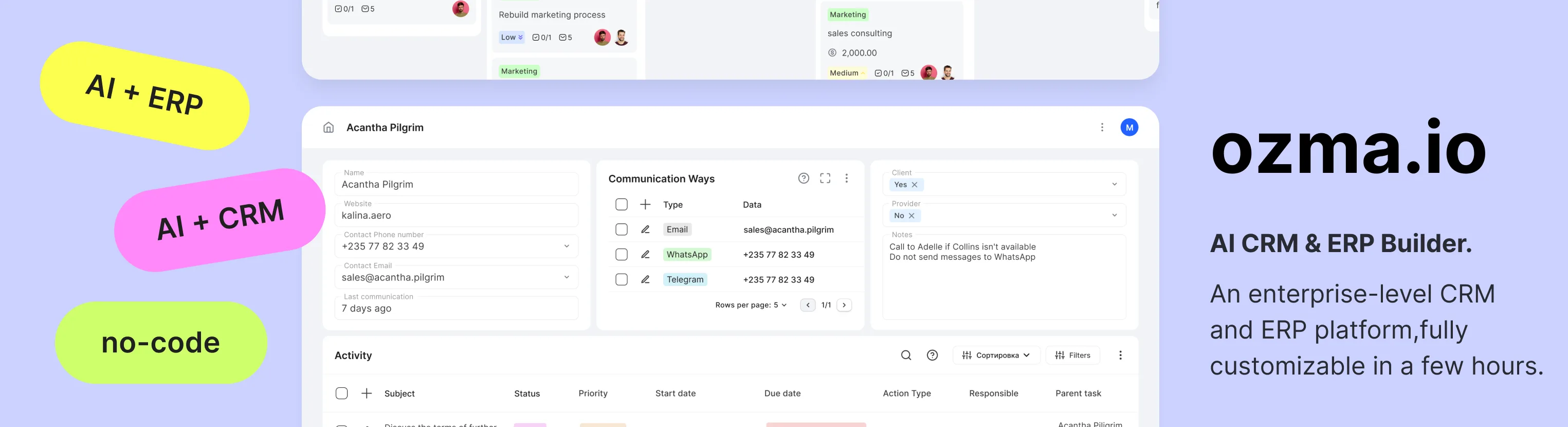The height and width of the screenshot is (427, 1568).
Task: Expand Communication Ways to fullscreen
Action: 825,179
